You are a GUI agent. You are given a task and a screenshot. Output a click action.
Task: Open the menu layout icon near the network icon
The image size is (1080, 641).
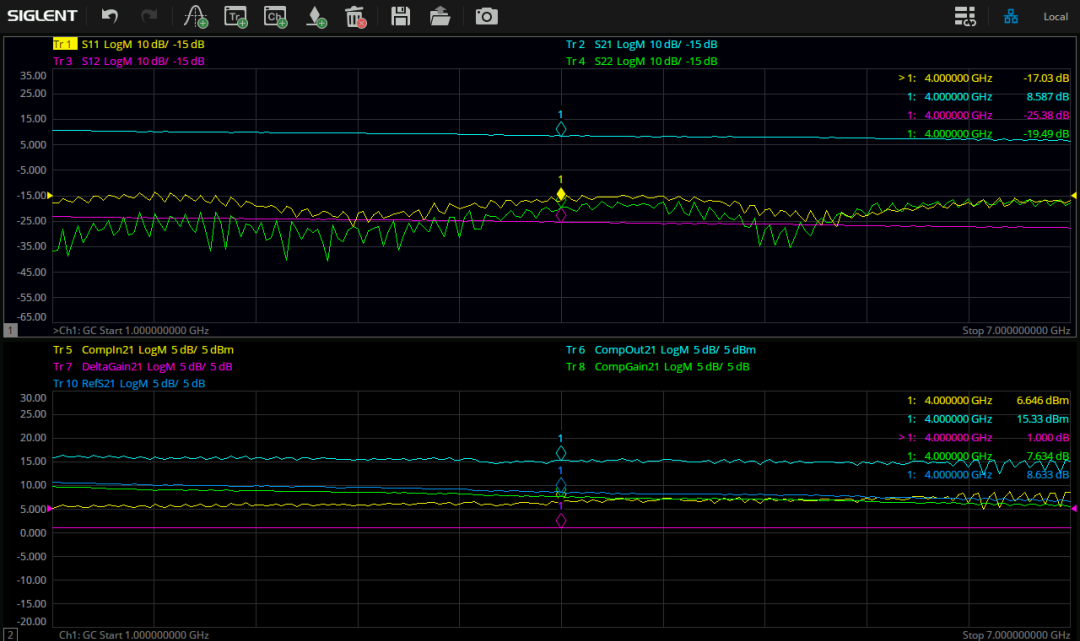point(964,16)
